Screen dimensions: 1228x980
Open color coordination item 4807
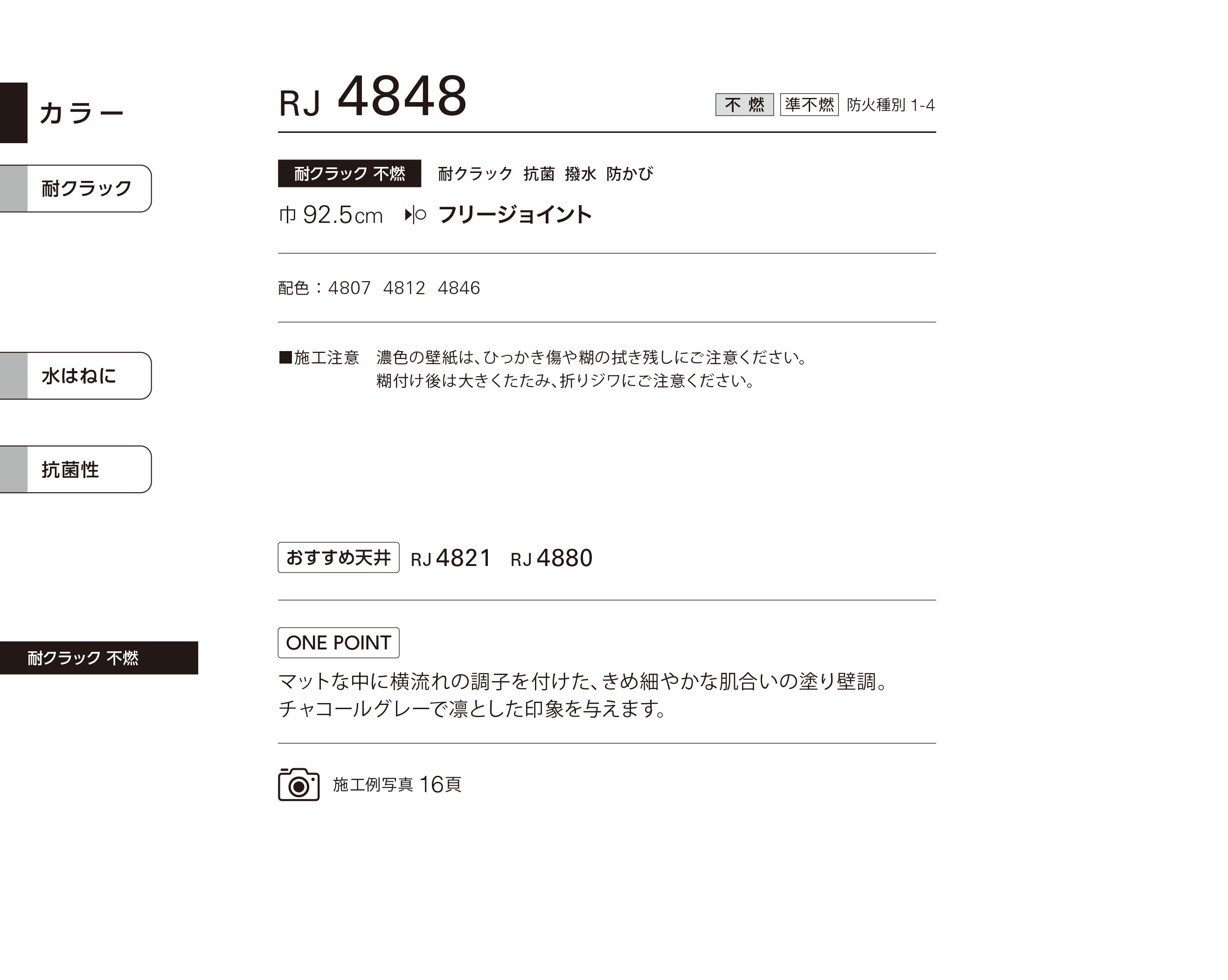coord(349,288)
